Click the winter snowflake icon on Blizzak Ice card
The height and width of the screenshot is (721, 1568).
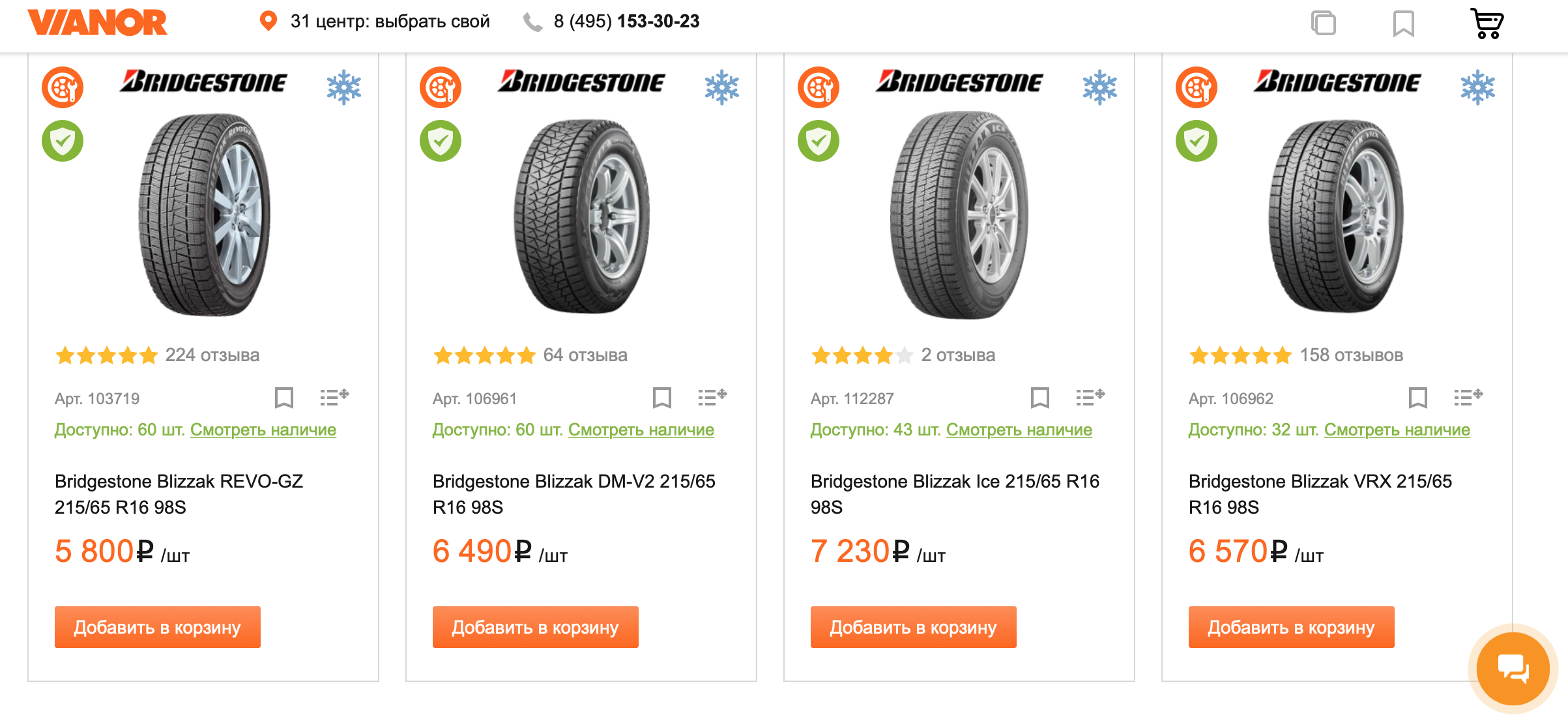tap(1099, 87)
